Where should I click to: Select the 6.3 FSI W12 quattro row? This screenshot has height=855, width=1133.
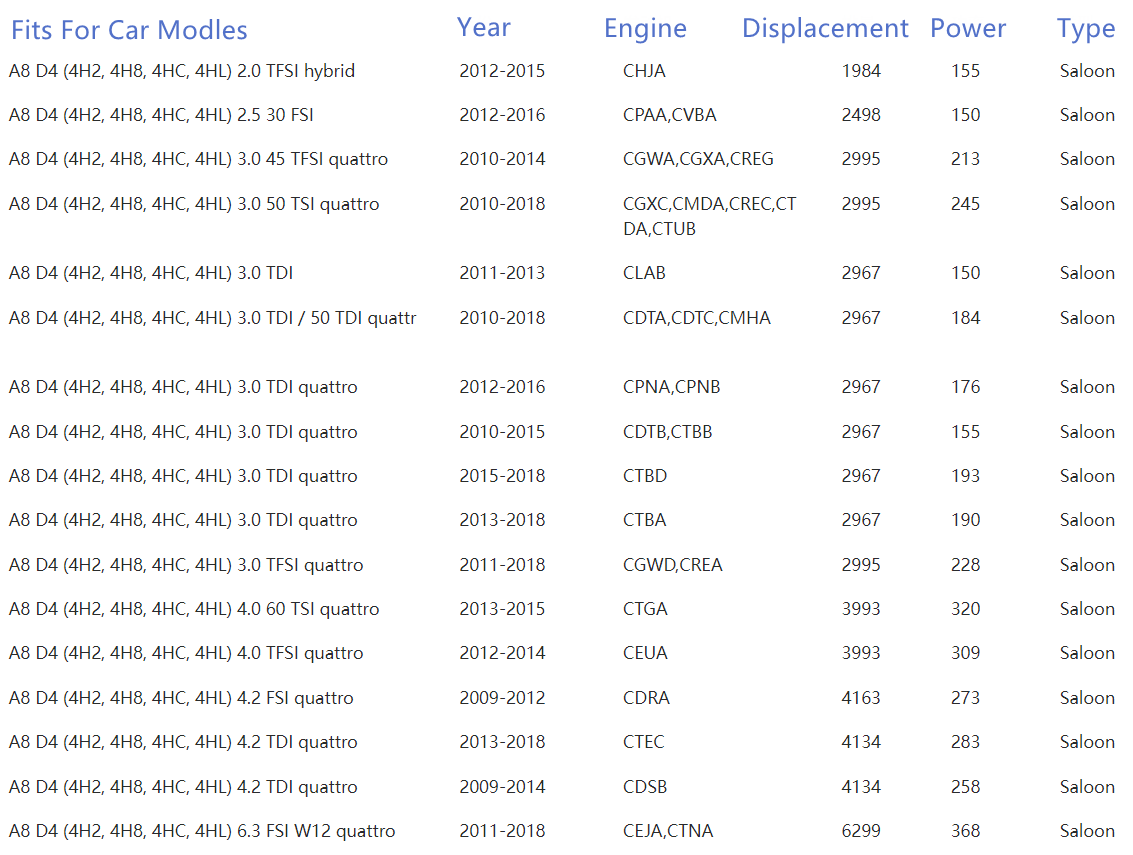[x=562, y=831]
